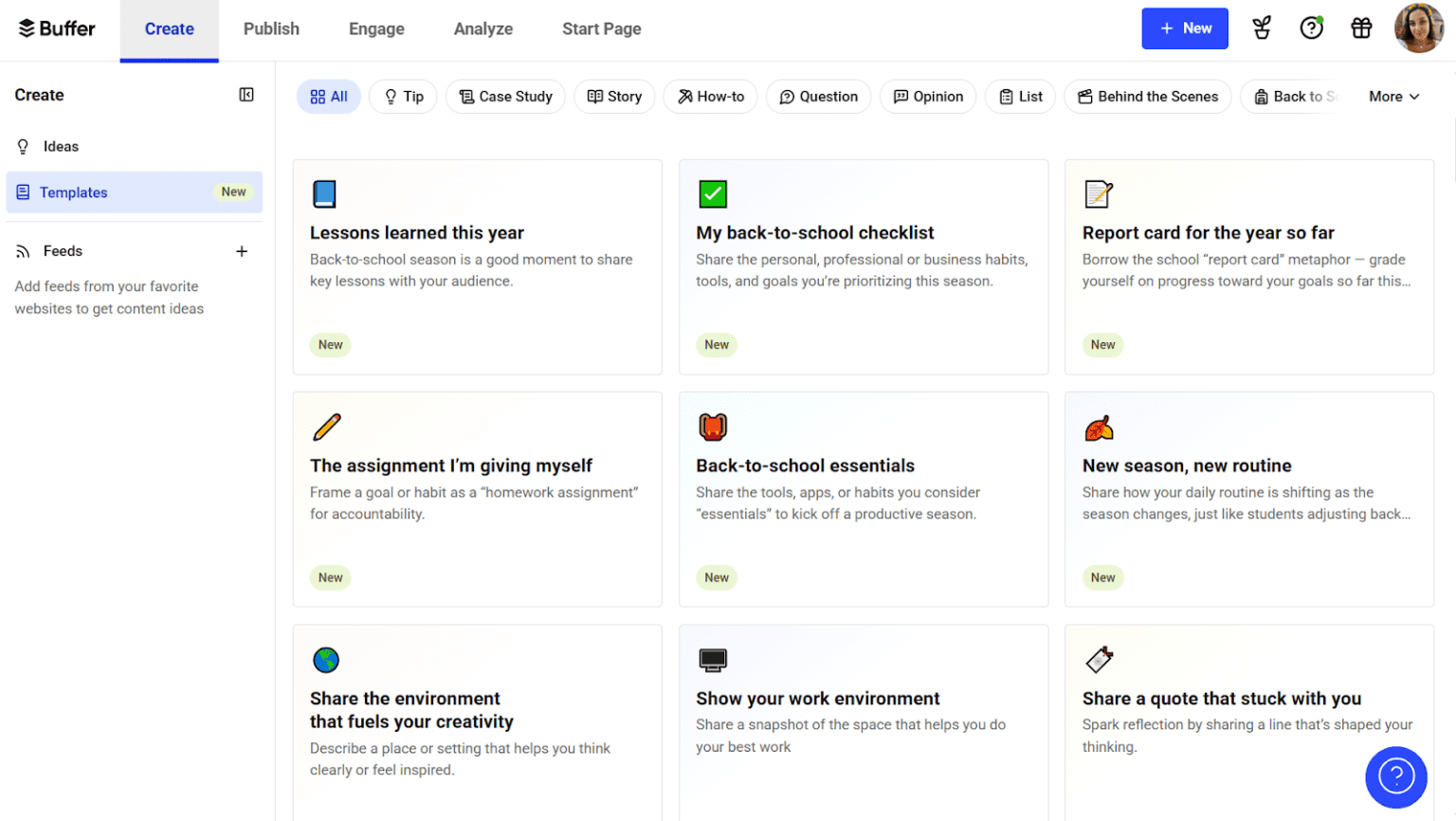Viewport: 1456px width, 821px height.
Task: Click the Buffer logo
Action: pyautogui.click(x=57, y=28)
